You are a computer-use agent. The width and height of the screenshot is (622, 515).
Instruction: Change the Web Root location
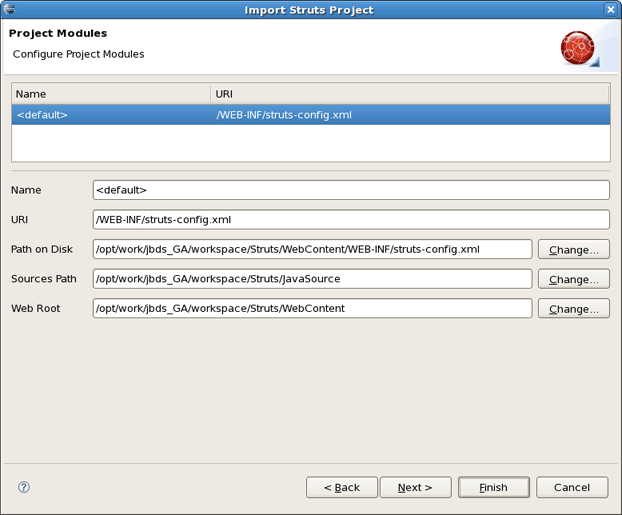(573, 309)
